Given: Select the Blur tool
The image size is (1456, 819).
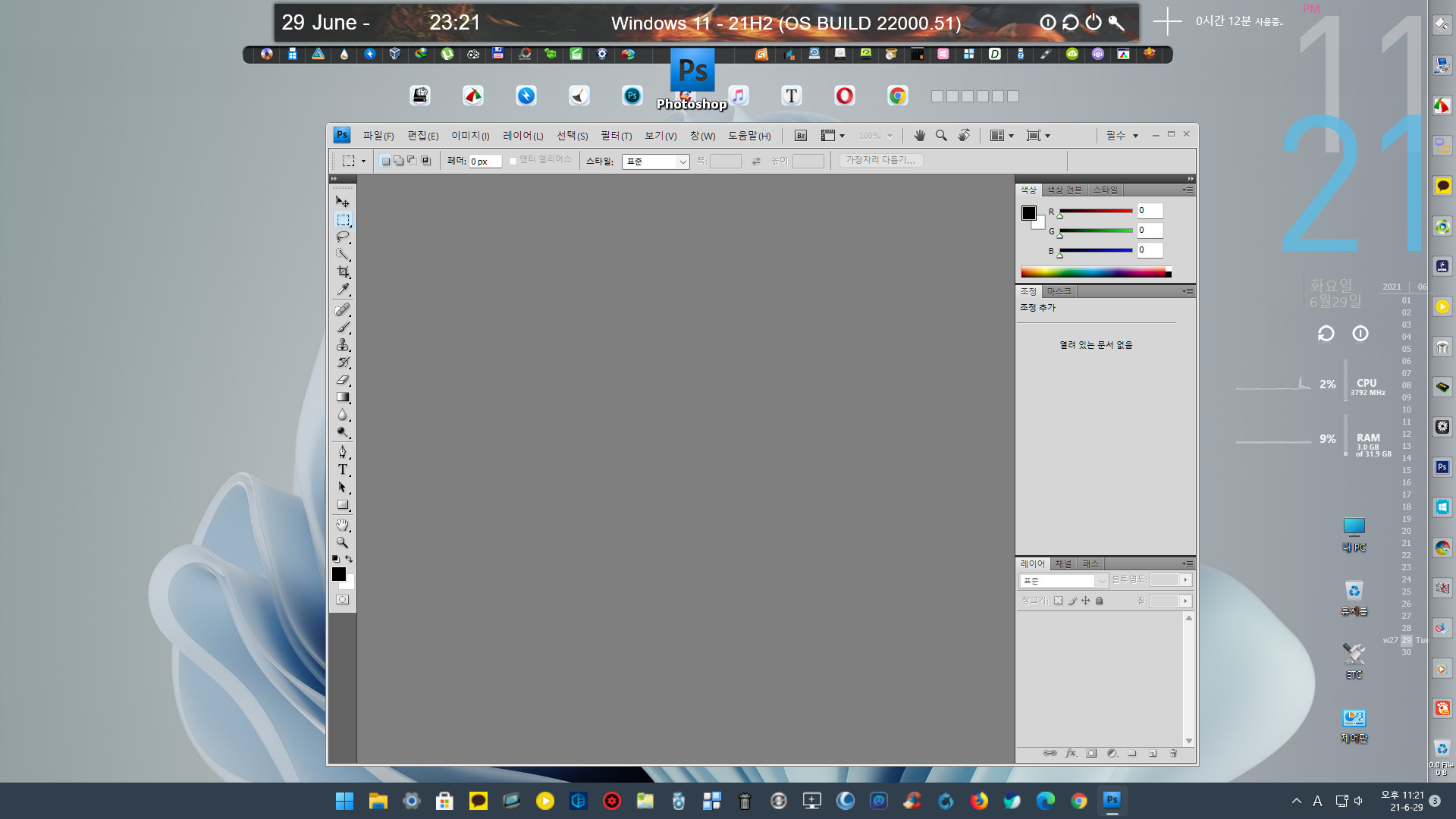Looking at the screenshot, I should (x=343, y=415).
